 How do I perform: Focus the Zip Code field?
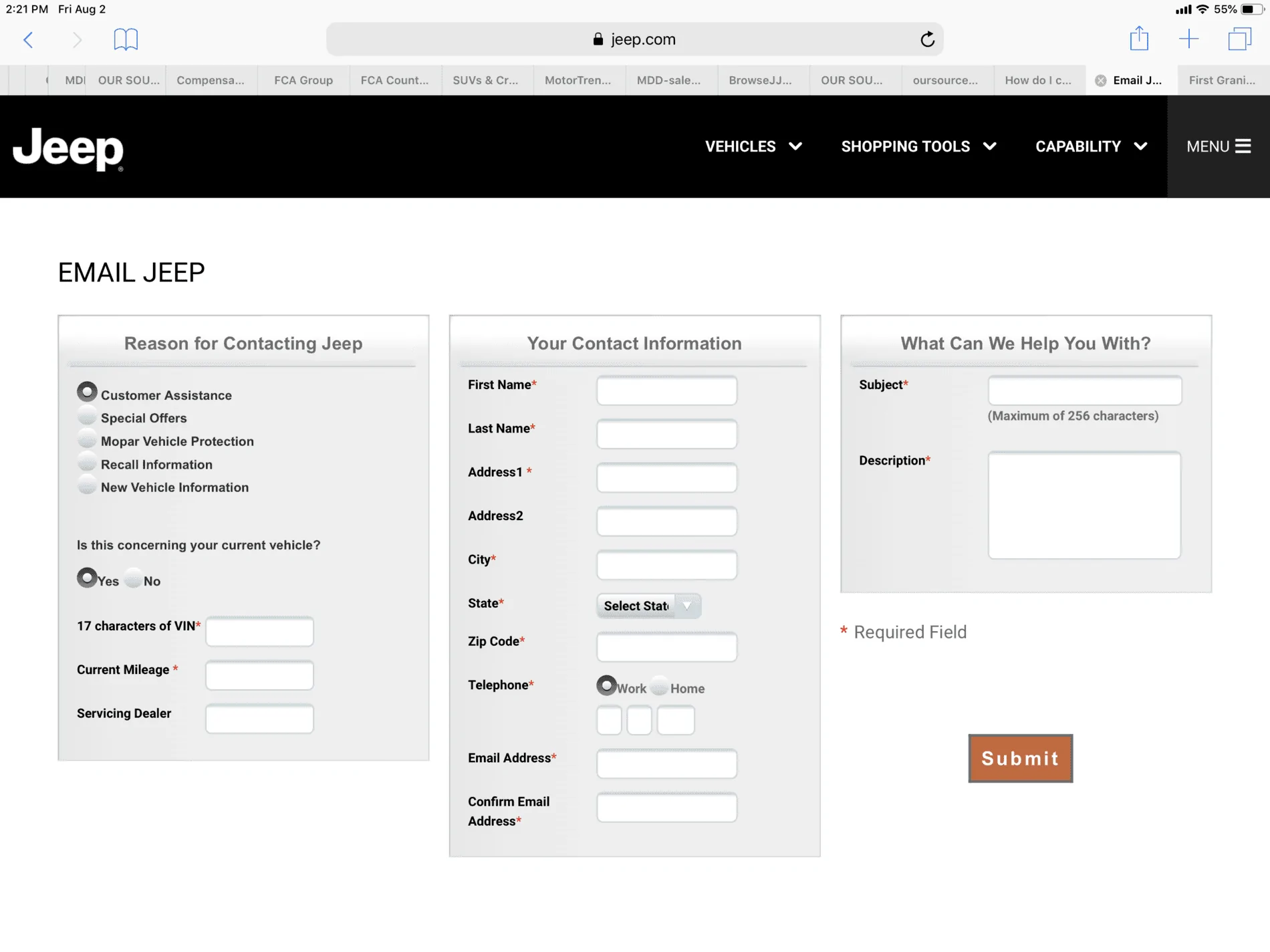click(666, 646)
